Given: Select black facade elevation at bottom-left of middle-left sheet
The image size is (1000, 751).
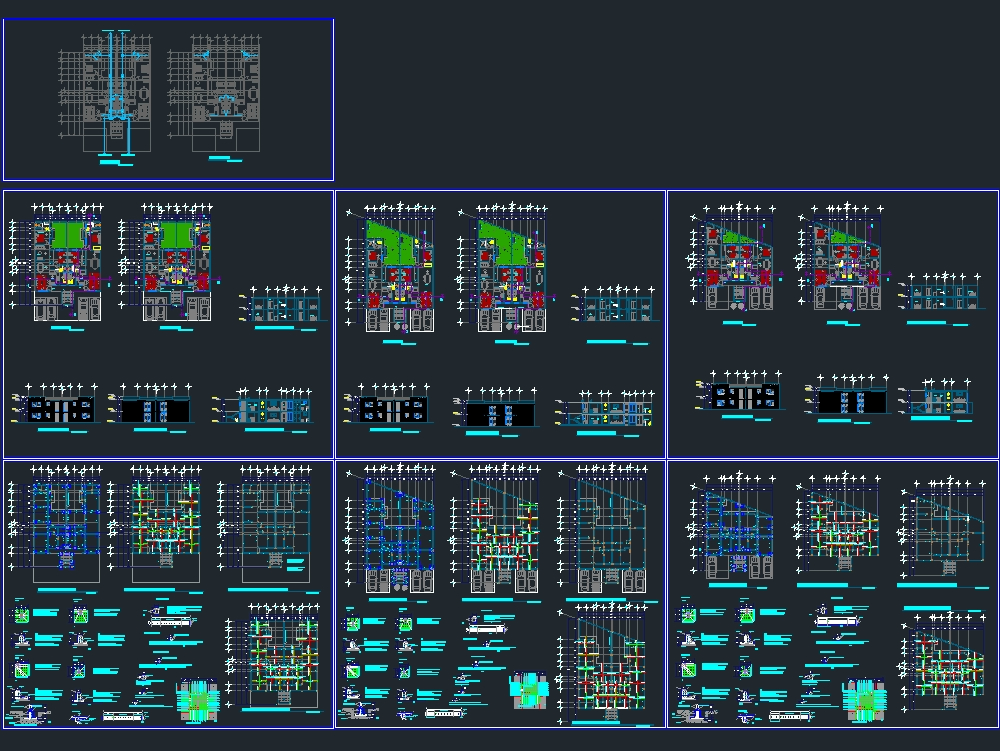Looking at the screenshot, I should (60, 408).
